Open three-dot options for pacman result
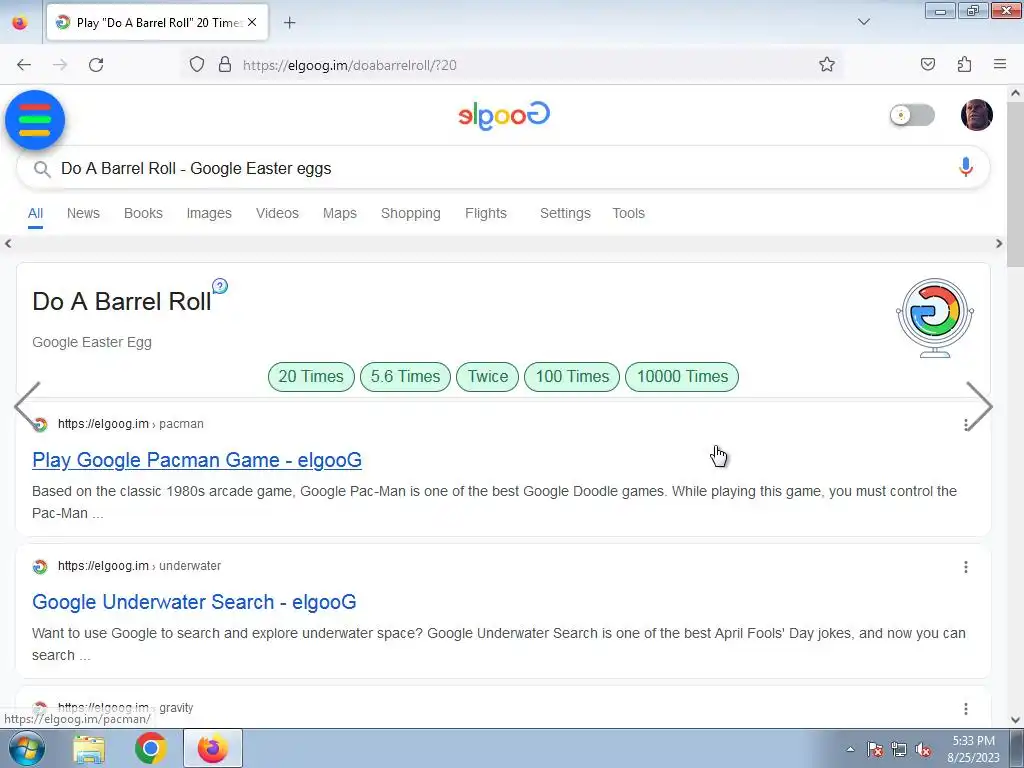This screenshot has height=768, width=1024. point(965,425)
